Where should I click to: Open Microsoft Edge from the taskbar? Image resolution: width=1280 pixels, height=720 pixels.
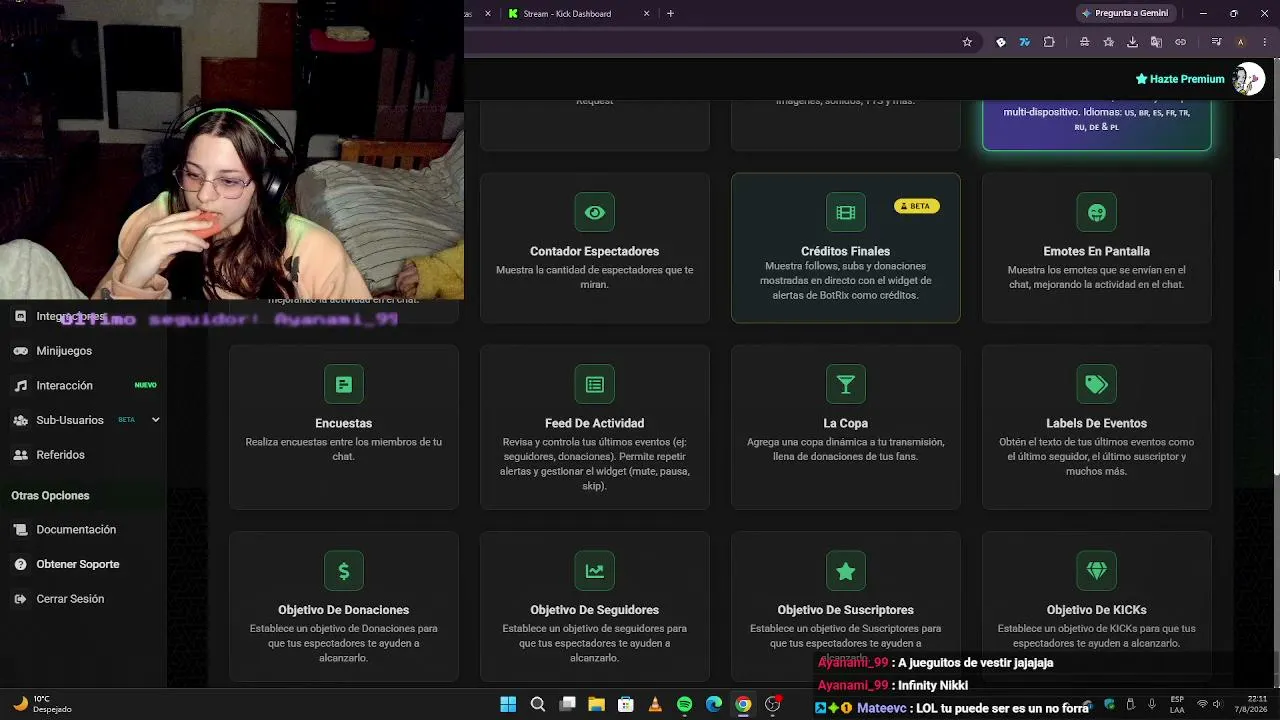714,704
